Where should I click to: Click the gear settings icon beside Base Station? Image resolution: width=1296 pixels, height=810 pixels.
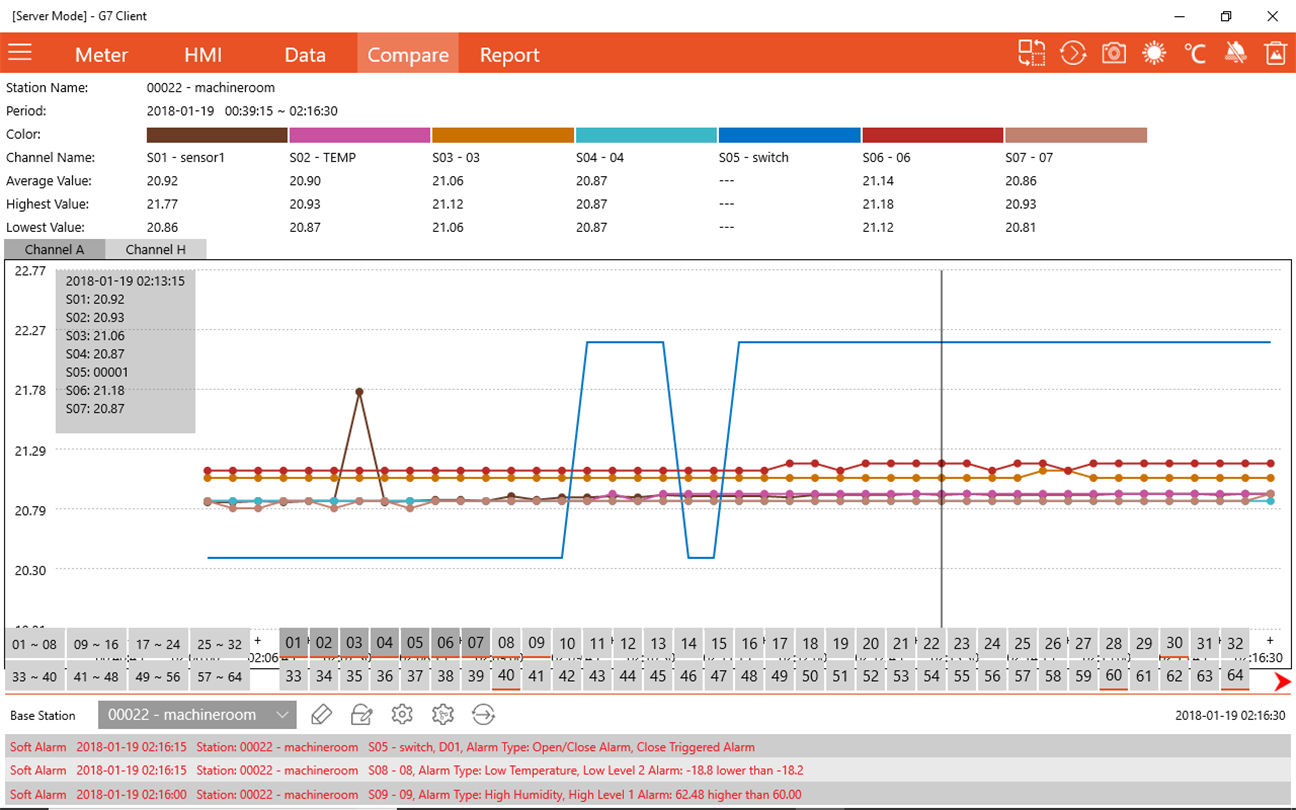coord(402,714)
